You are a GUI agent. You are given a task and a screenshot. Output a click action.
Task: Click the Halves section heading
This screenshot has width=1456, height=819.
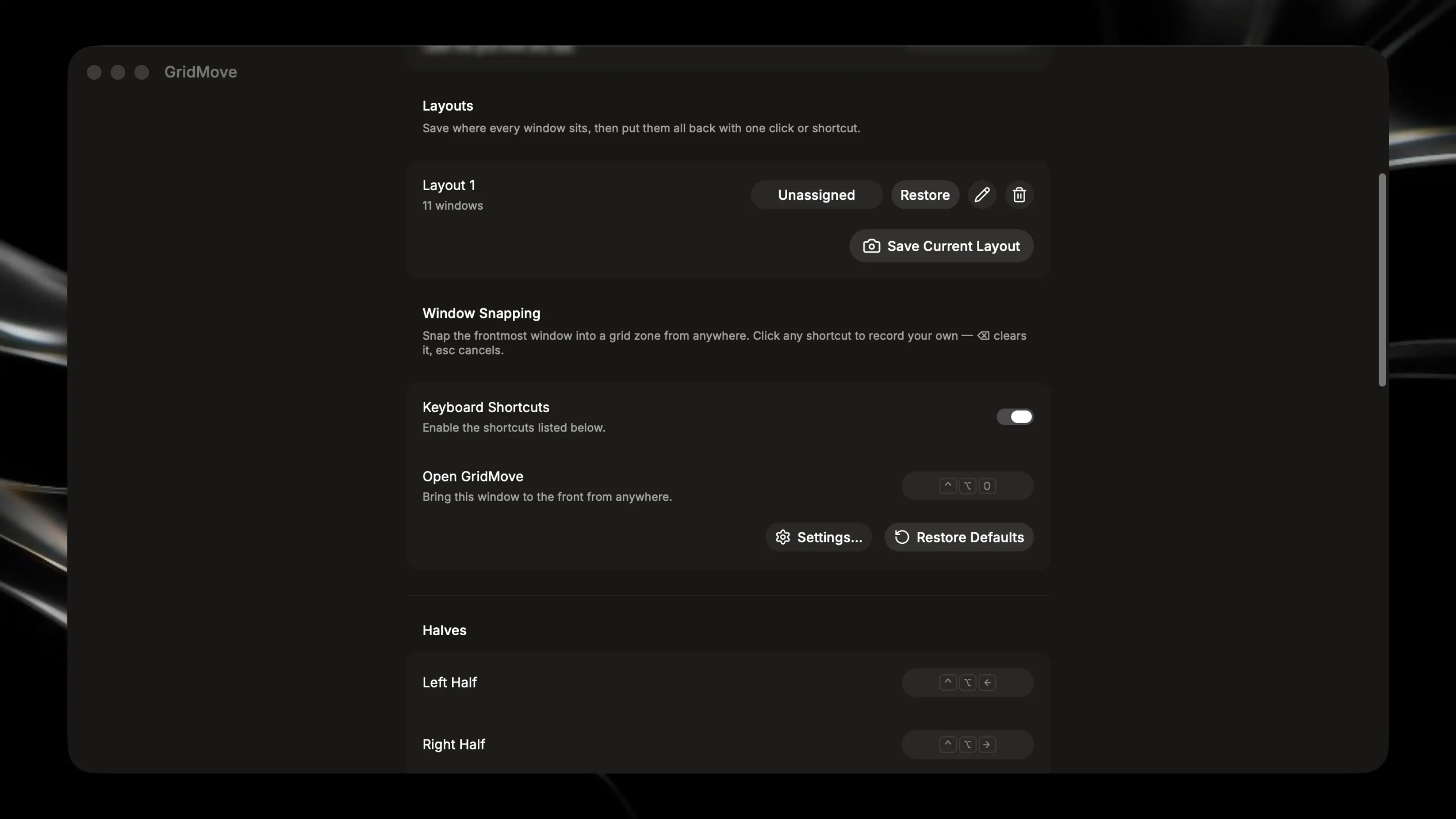(x=444, y=630)
